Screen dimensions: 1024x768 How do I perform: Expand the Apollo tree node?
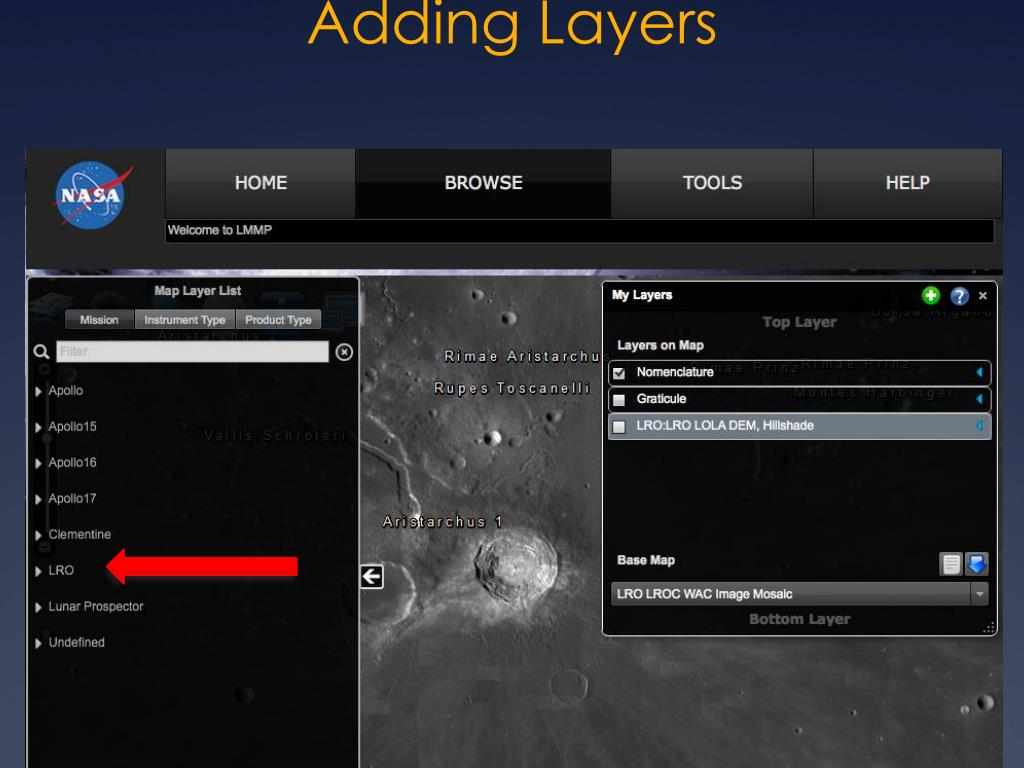click(x=39, y=391)
